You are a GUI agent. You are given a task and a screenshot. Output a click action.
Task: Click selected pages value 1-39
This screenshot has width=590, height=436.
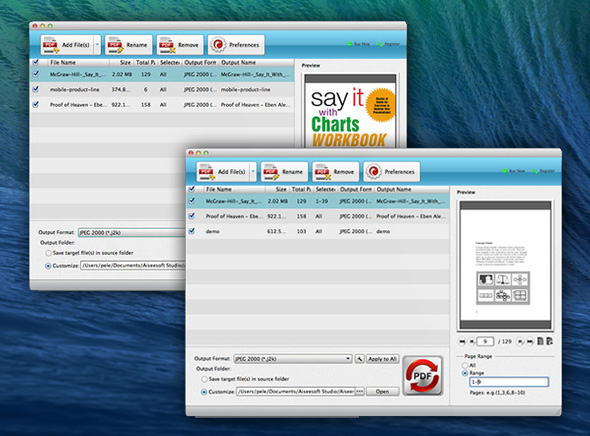[x=322, y=201]
